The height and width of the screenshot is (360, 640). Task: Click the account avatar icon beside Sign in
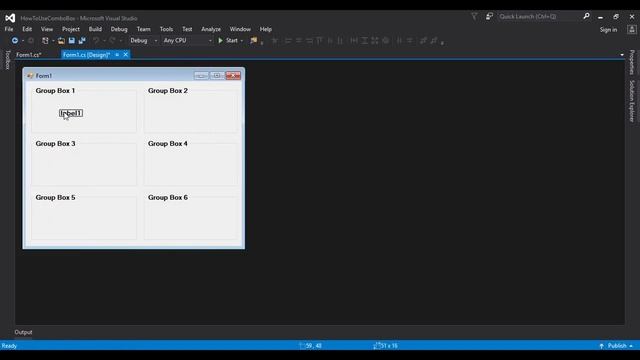(x=632, y=29)
